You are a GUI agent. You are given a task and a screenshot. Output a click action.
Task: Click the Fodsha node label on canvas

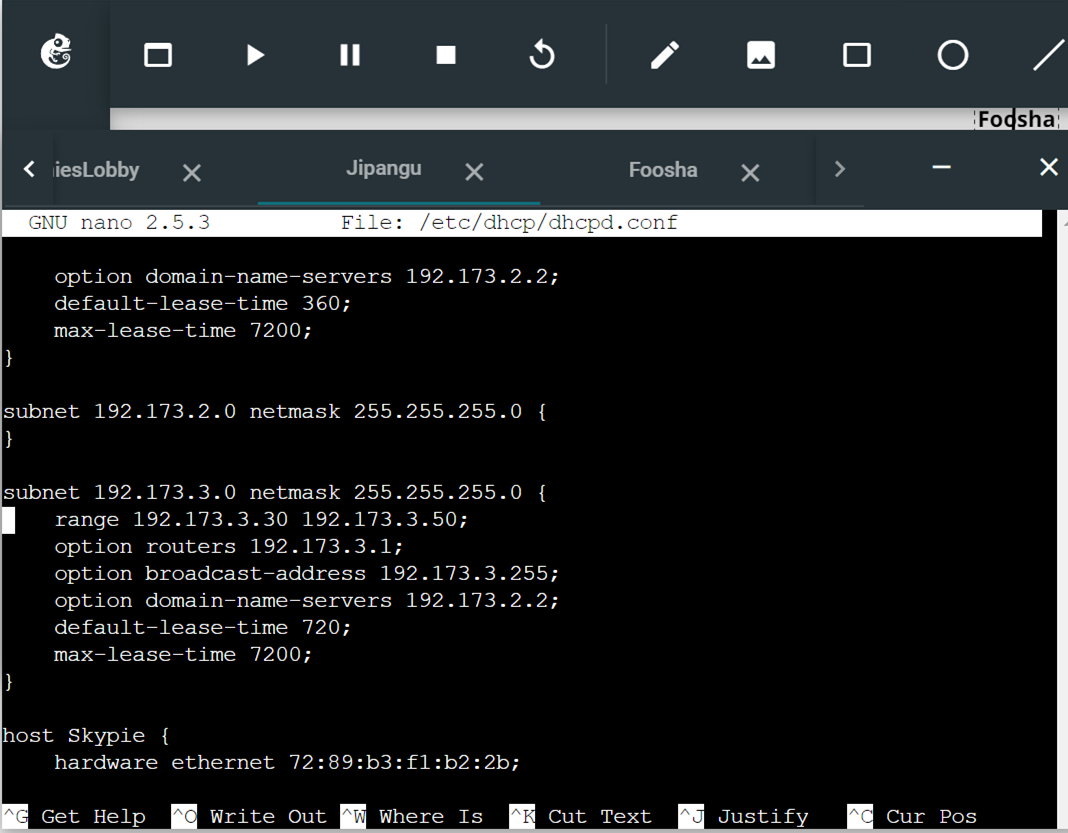click(x=1017, y=119)
